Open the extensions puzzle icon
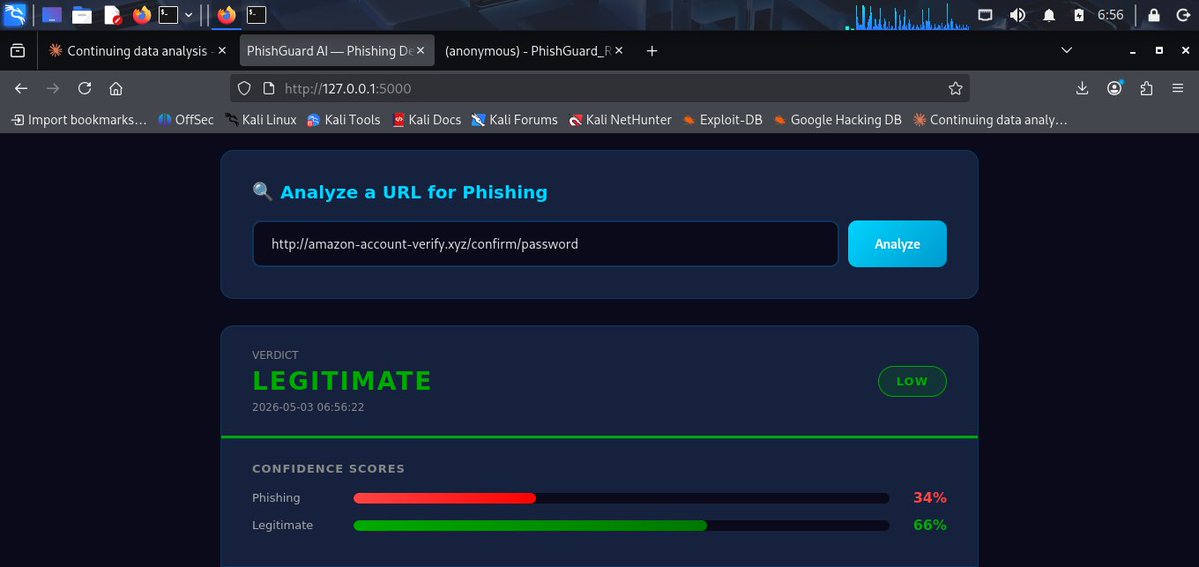This screenshot has width=1199, height=567. pyautogui.click(x=1146, y=88)
